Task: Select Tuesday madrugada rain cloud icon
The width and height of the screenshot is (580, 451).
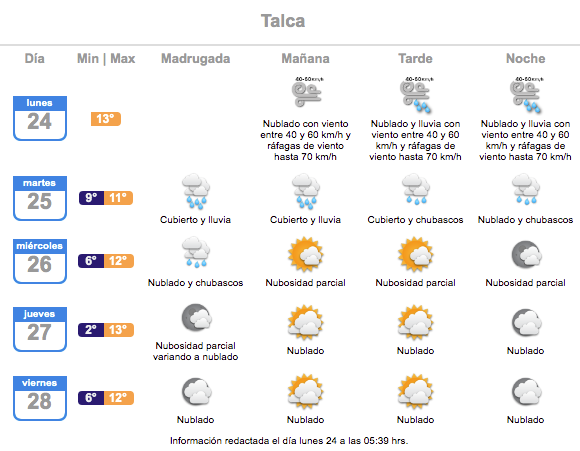Action: (x=196, y=192)
